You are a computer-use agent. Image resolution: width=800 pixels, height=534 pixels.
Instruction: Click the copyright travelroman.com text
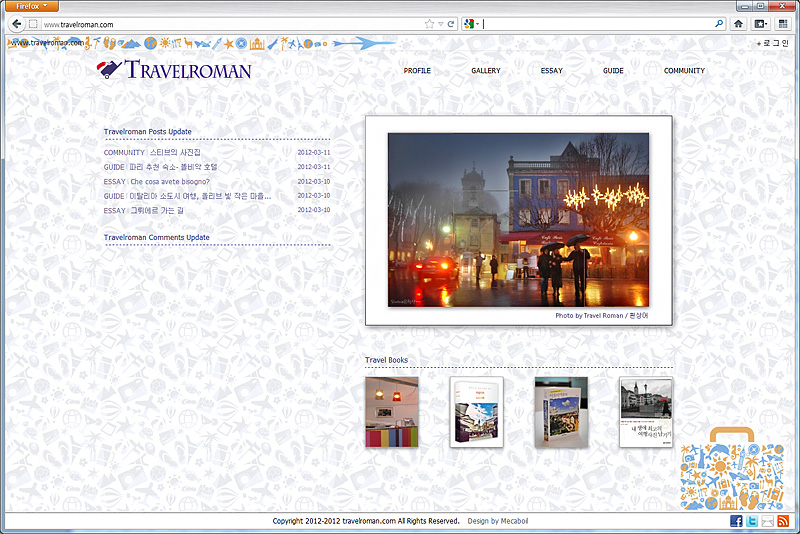pos(366,521)
